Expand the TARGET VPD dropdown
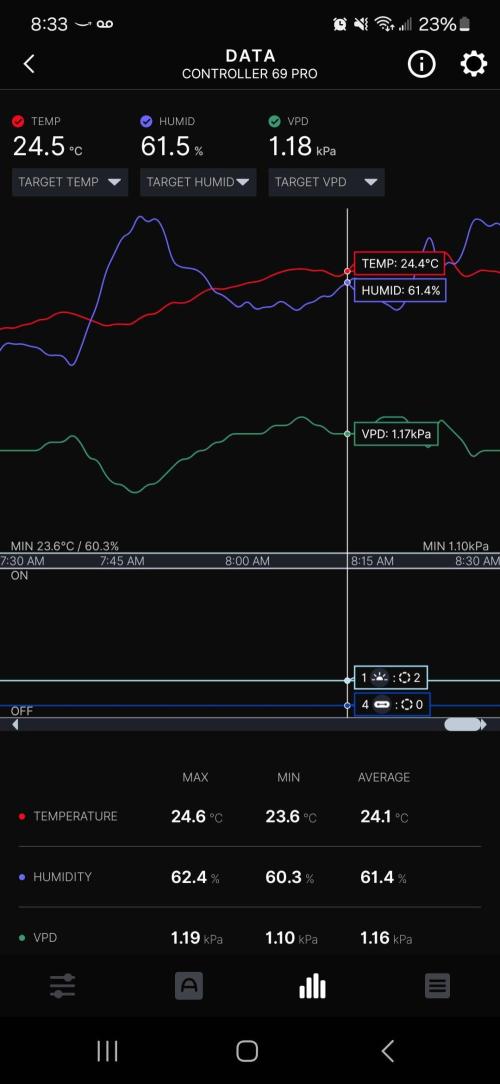This screenshot has width=500, height=1084. pos(326,183)
